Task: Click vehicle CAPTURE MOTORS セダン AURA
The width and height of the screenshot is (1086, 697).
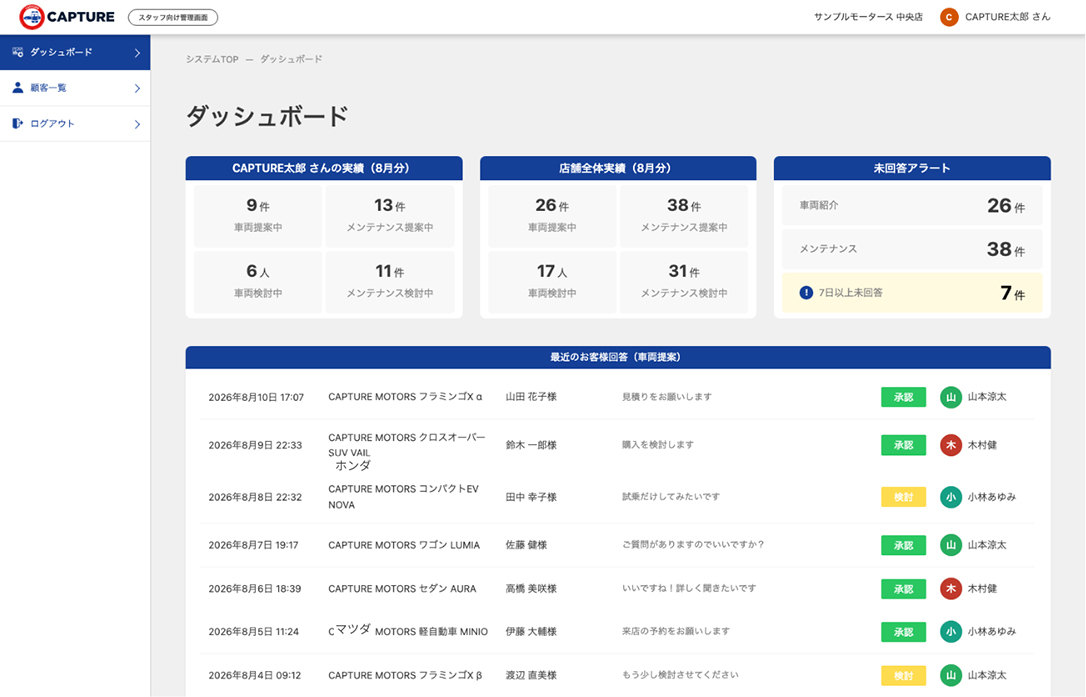Action: (x=402, y=588)
